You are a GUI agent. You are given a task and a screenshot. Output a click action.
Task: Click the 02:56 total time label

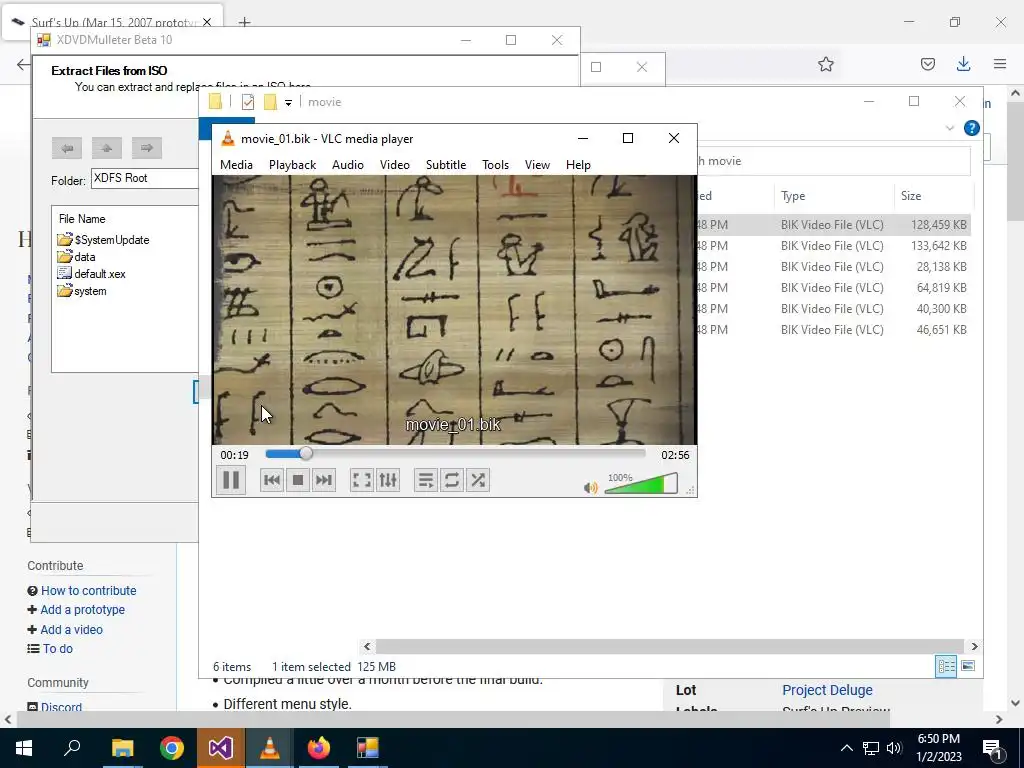click(675, 455)
